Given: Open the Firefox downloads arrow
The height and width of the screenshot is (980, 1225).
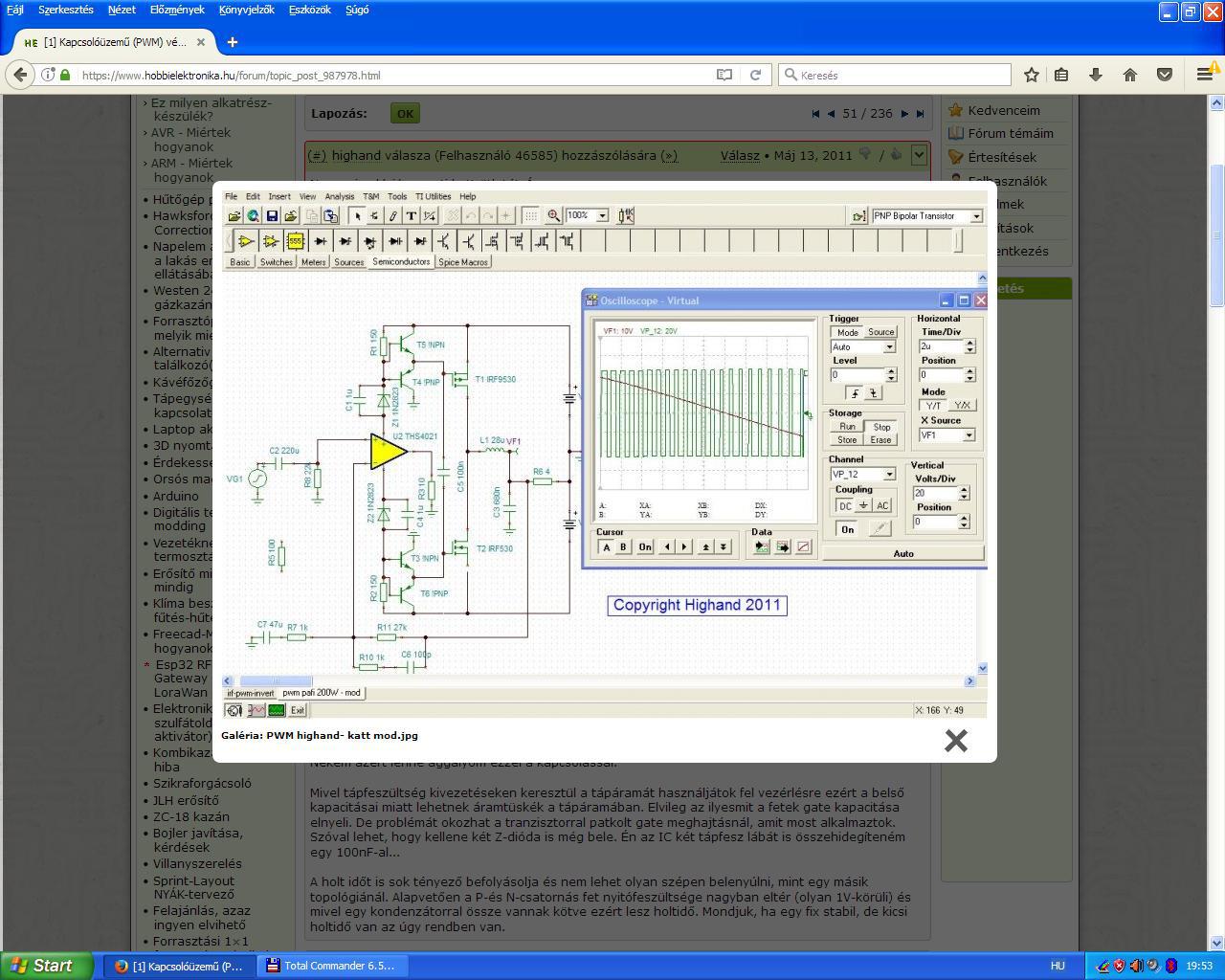Looking at the screenshot, I should coord(1096,75).
